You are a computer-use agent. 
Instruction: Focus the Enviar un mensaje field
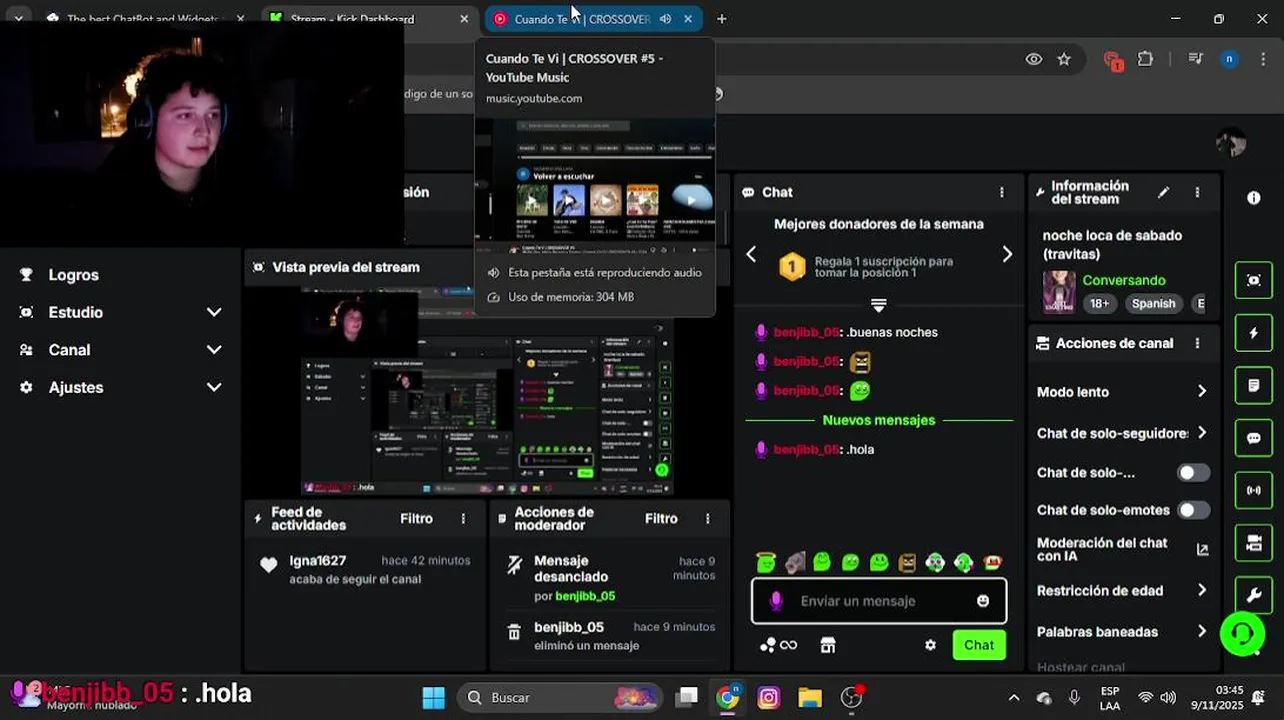point(879,601)
